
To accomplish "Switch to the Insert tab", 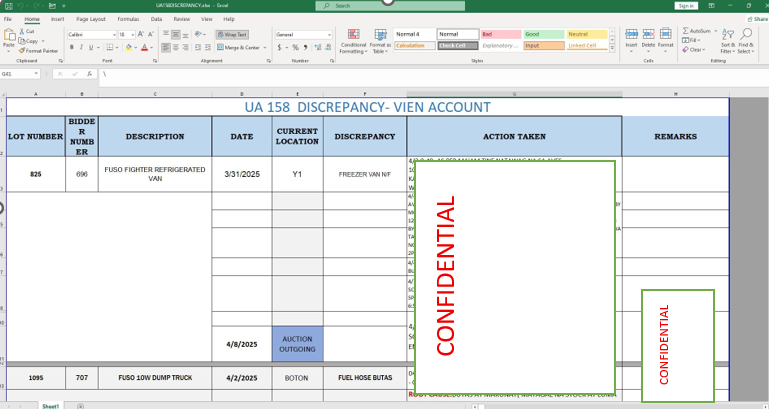I will tap(57, 19).
